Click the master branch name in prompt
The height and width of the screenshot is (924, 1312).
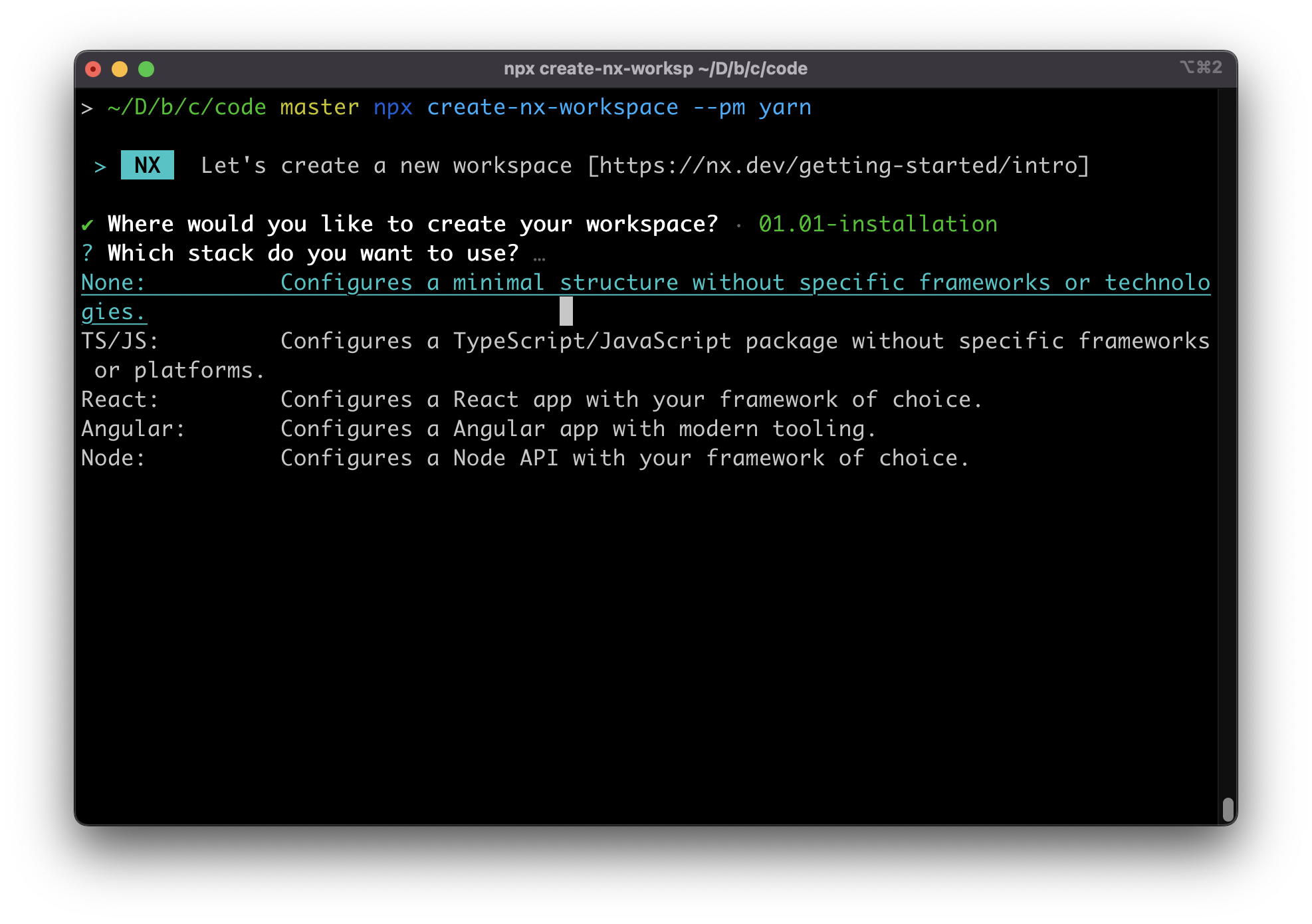pos(319,108)
